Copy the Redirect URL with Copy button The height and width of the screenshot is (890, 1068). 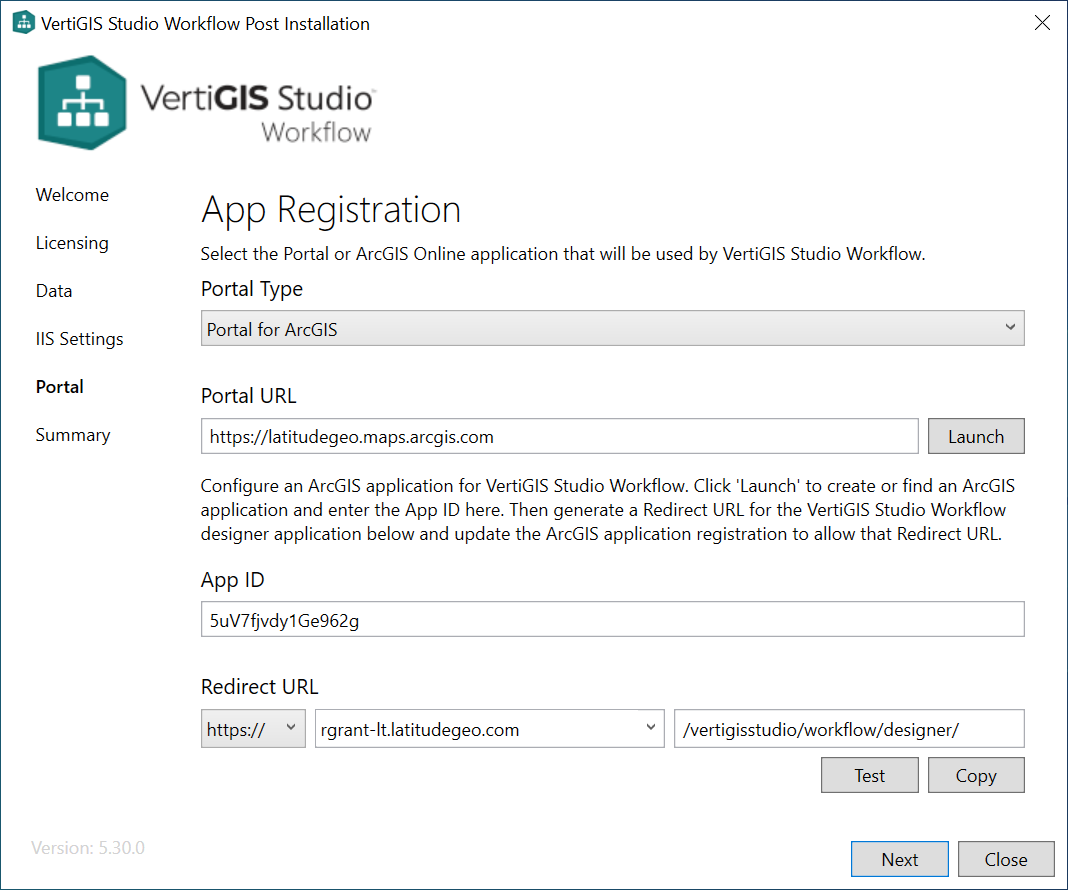coord(975,776)
